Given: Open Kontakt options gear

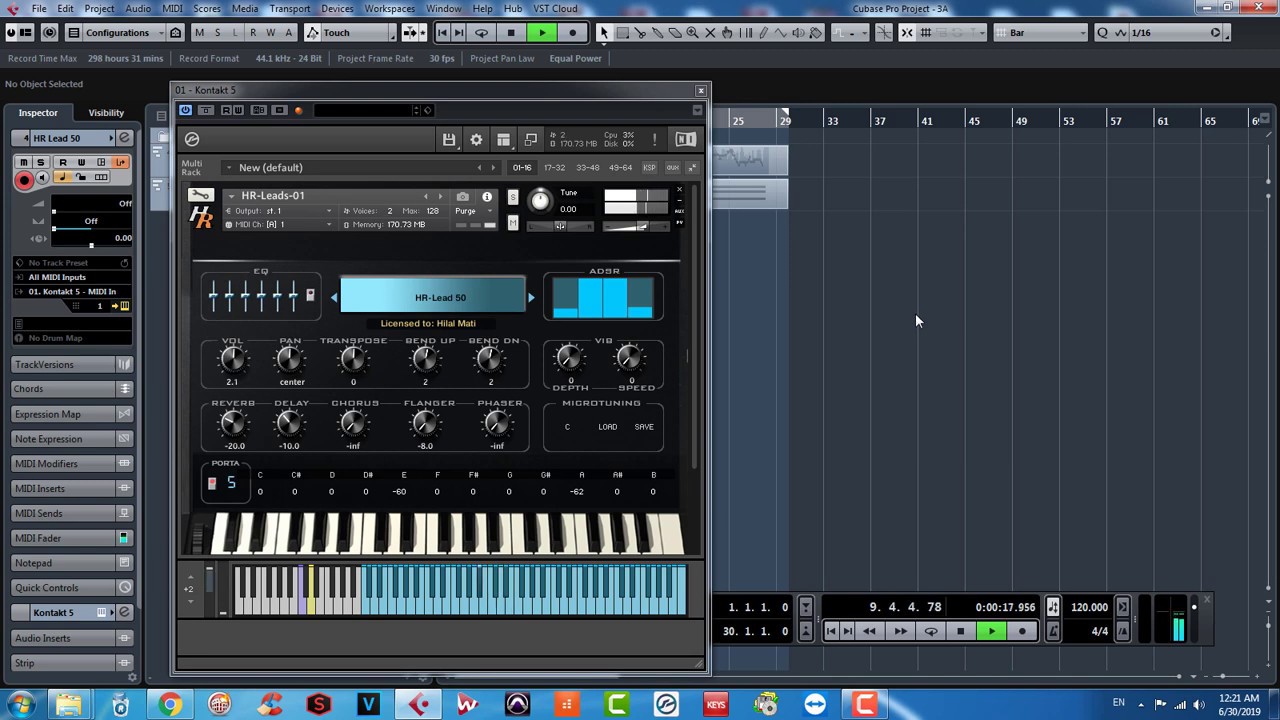Looking at the screenshot, I should (x=476, y=140).
